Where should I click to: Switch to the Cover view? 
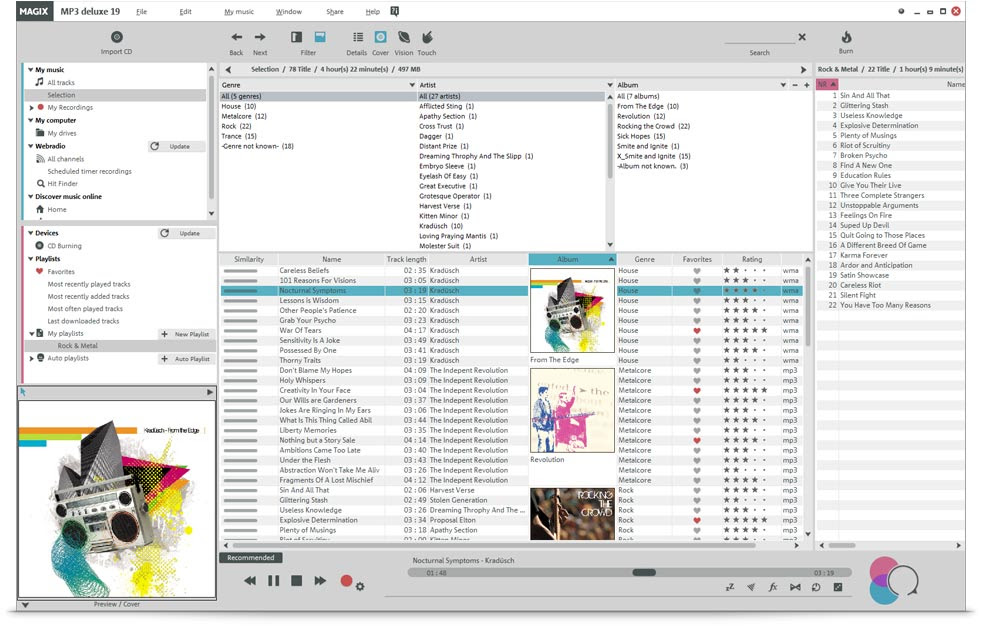click(380, 37)
